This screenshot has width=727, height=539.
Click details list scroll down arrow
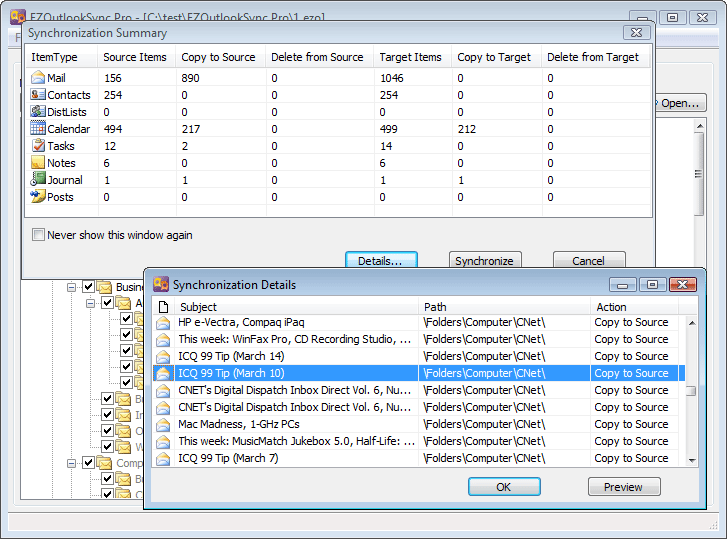pos(692,461)
